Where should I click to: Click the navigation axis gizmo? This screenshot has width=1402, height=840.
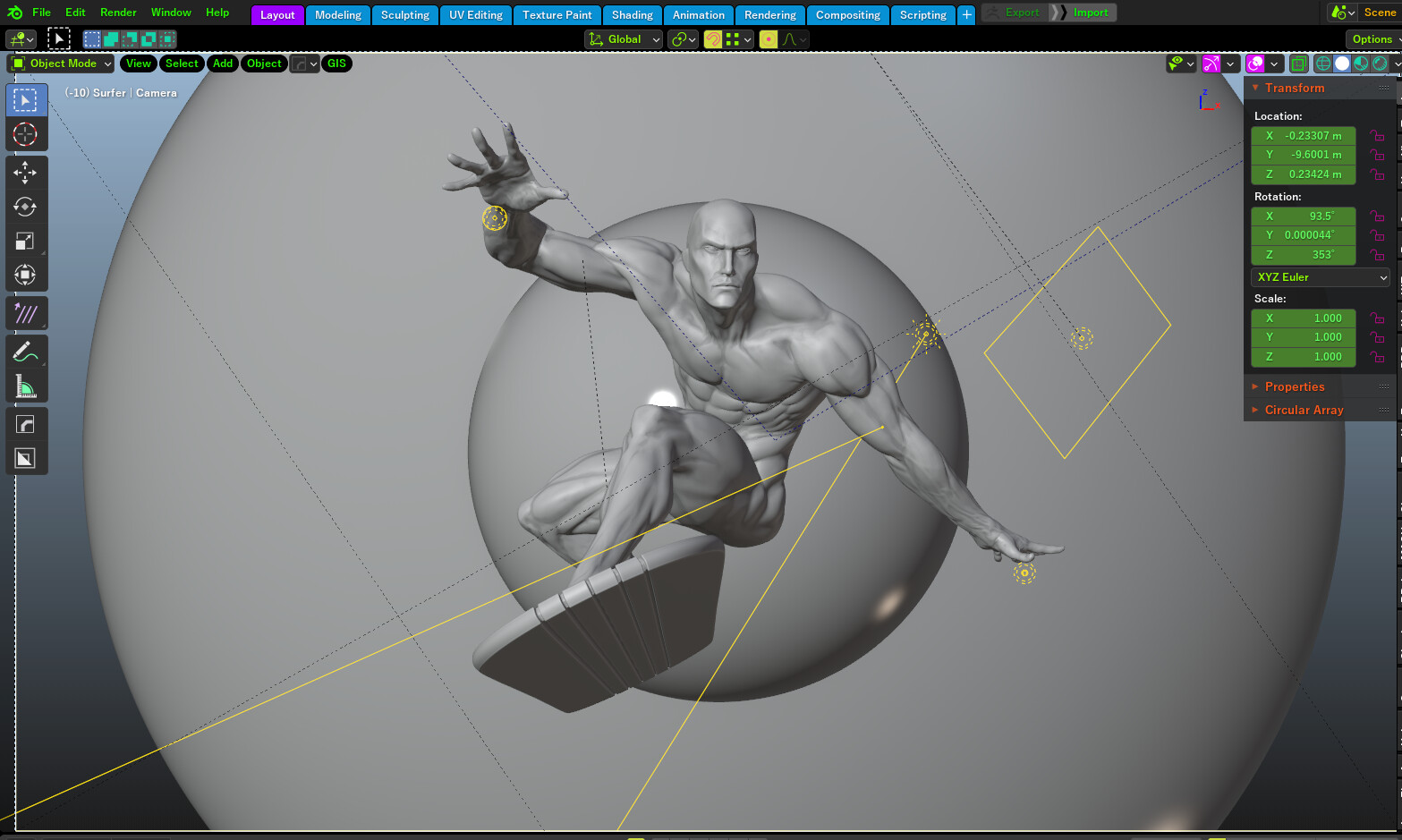1208,100
